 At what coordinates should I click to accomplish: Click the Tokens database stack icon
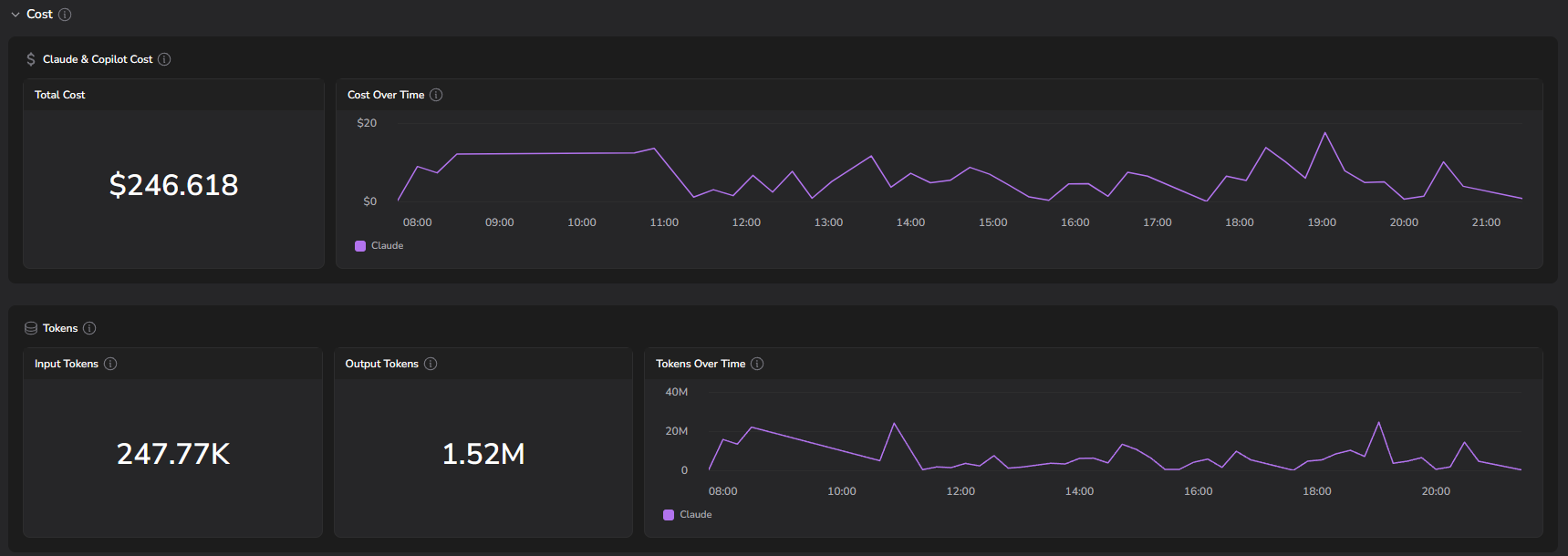[x=31, y=328]
